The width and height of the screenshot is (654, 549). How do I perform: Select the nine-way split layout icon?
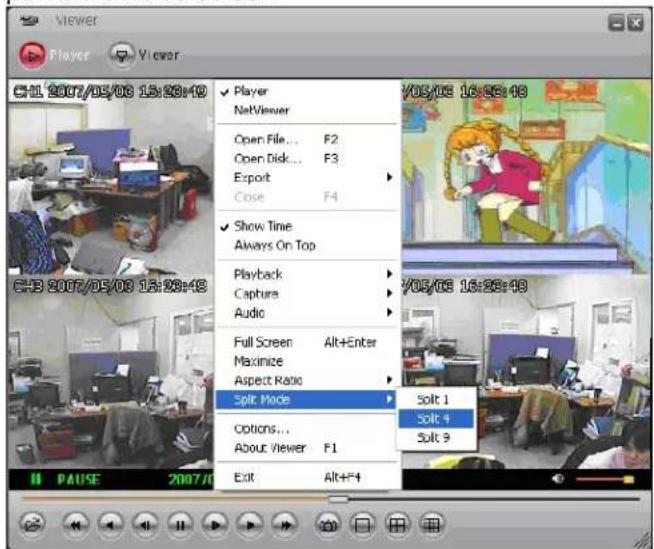tap(432, 522)
